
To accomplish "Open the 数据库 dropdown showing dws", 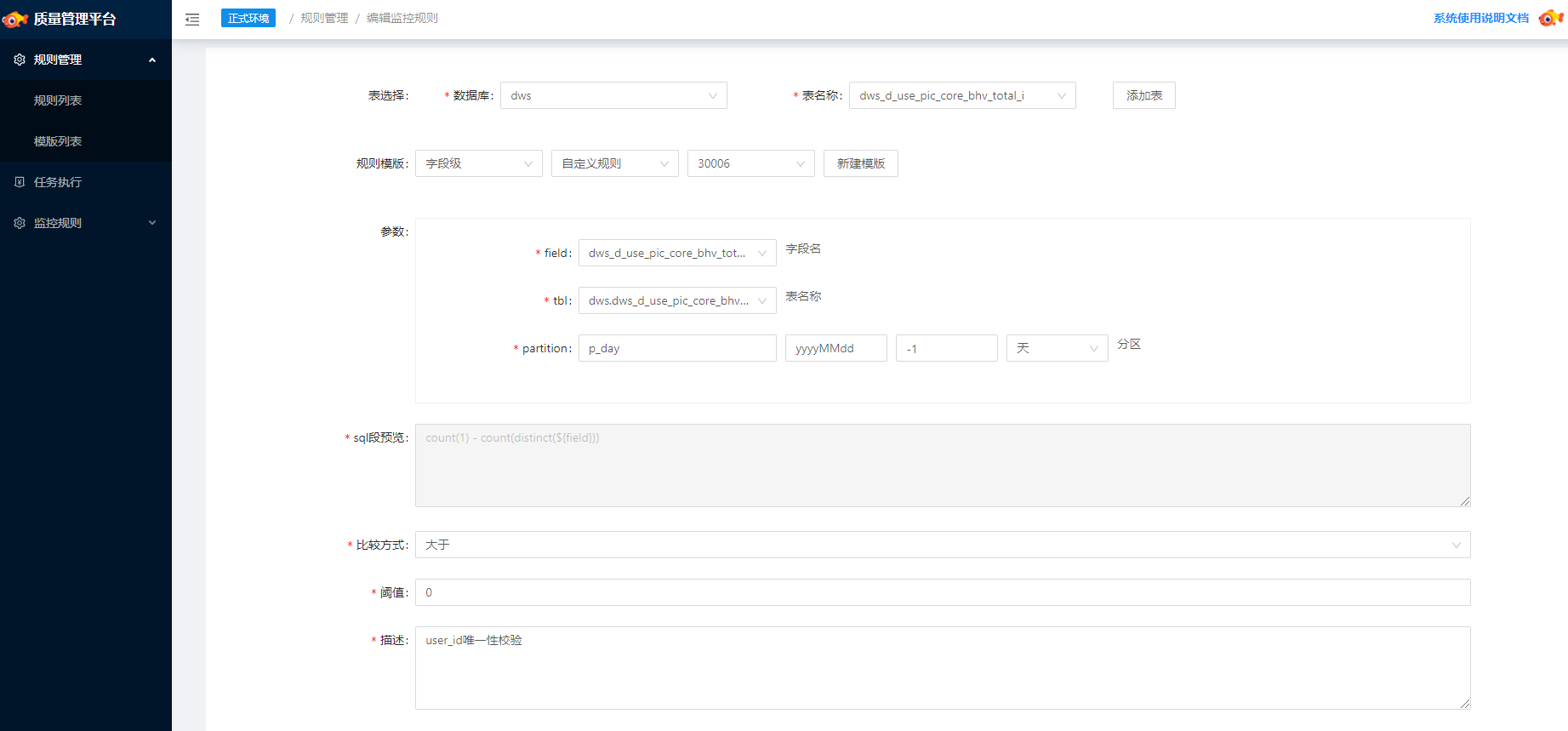I will click(613, 95).
